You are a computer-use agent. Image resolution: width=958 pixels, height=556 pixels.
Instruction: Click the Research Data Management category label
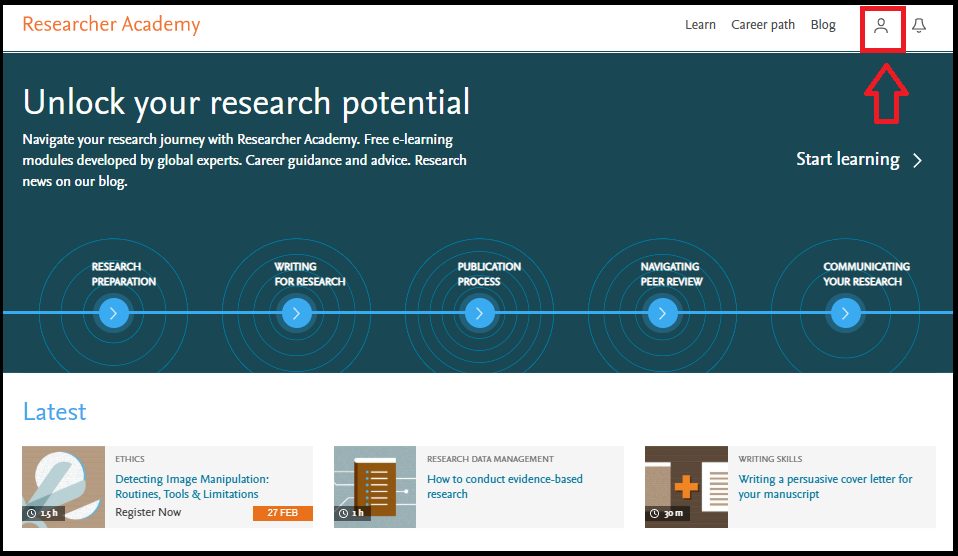coord(490,459)
